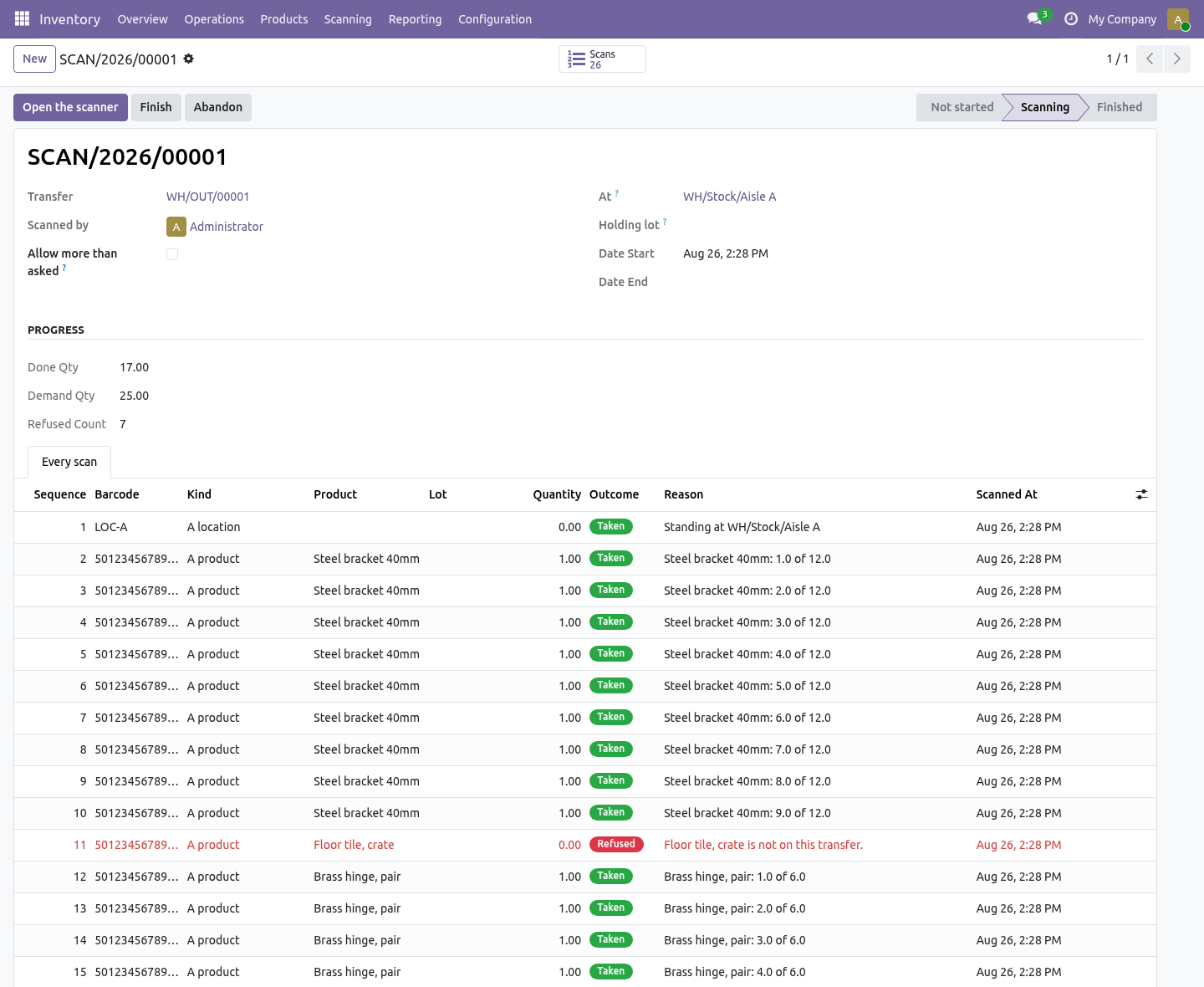Screen dimensions: 1204x987
Task: Click the LOC-A barcode cell
Action: [111, 527]
